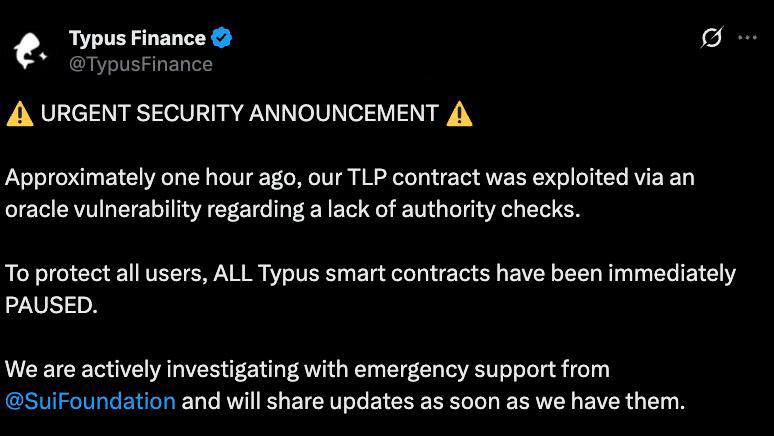Open the Grok explain icon
The image size is (774, 436).
coord(711,38)
